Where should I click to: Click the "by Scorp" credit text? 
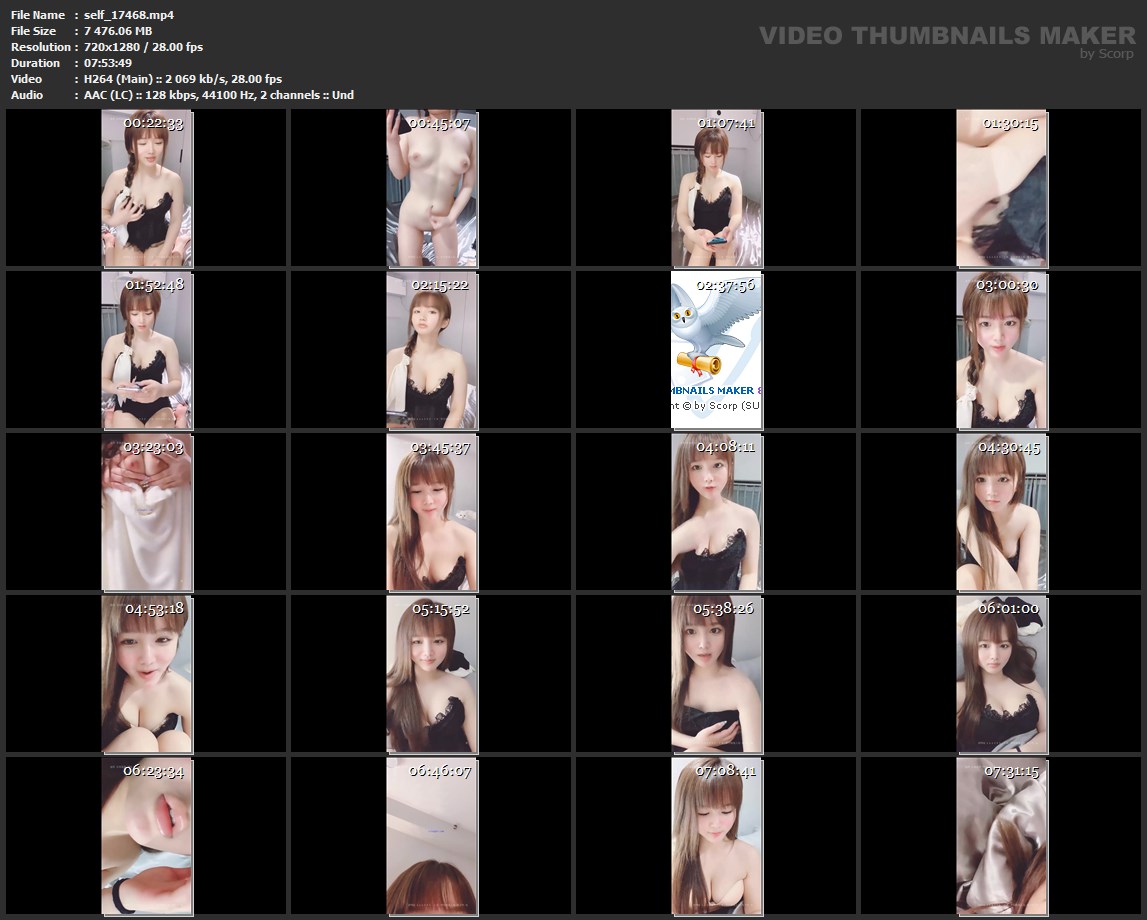click(1106, 54)
